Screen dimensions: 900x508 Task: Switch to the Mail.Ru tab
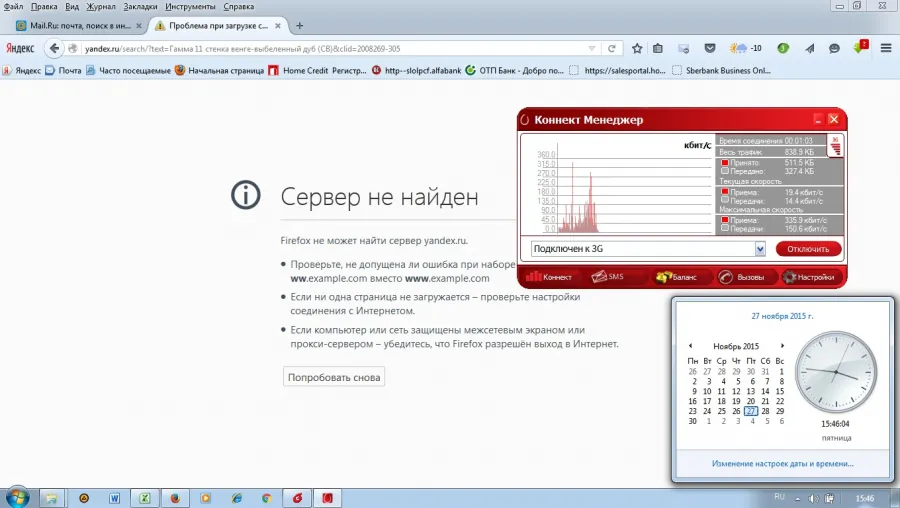pyautogui.click(x=78, y=26)
